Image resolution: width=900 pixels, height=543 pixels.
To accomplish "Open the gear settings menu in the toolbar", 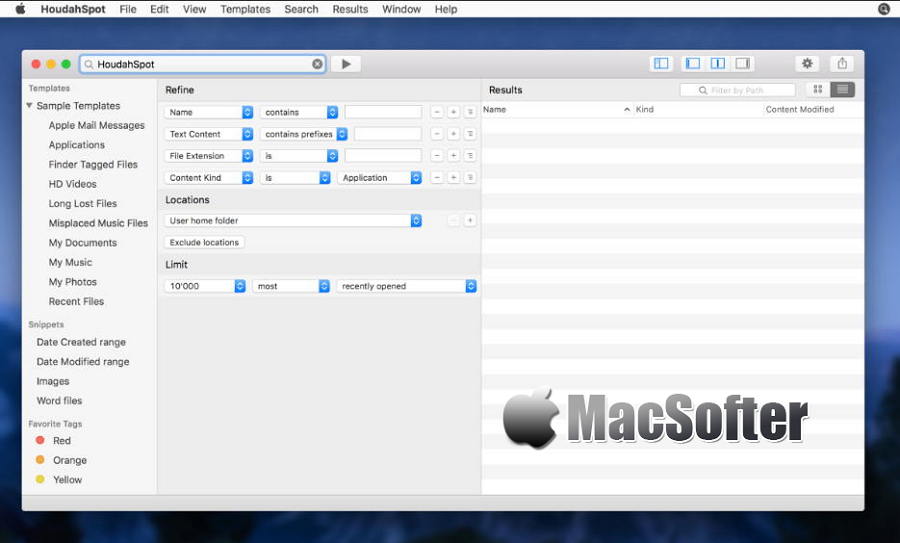I will coord(807,64).
